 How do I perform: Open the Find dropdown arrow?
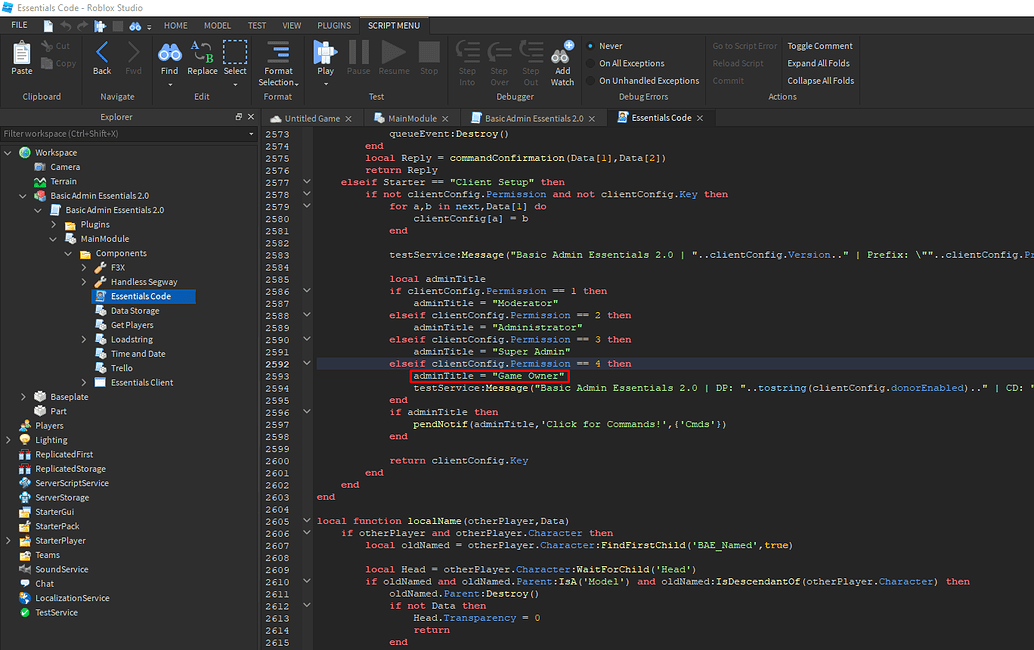[169, 84]
